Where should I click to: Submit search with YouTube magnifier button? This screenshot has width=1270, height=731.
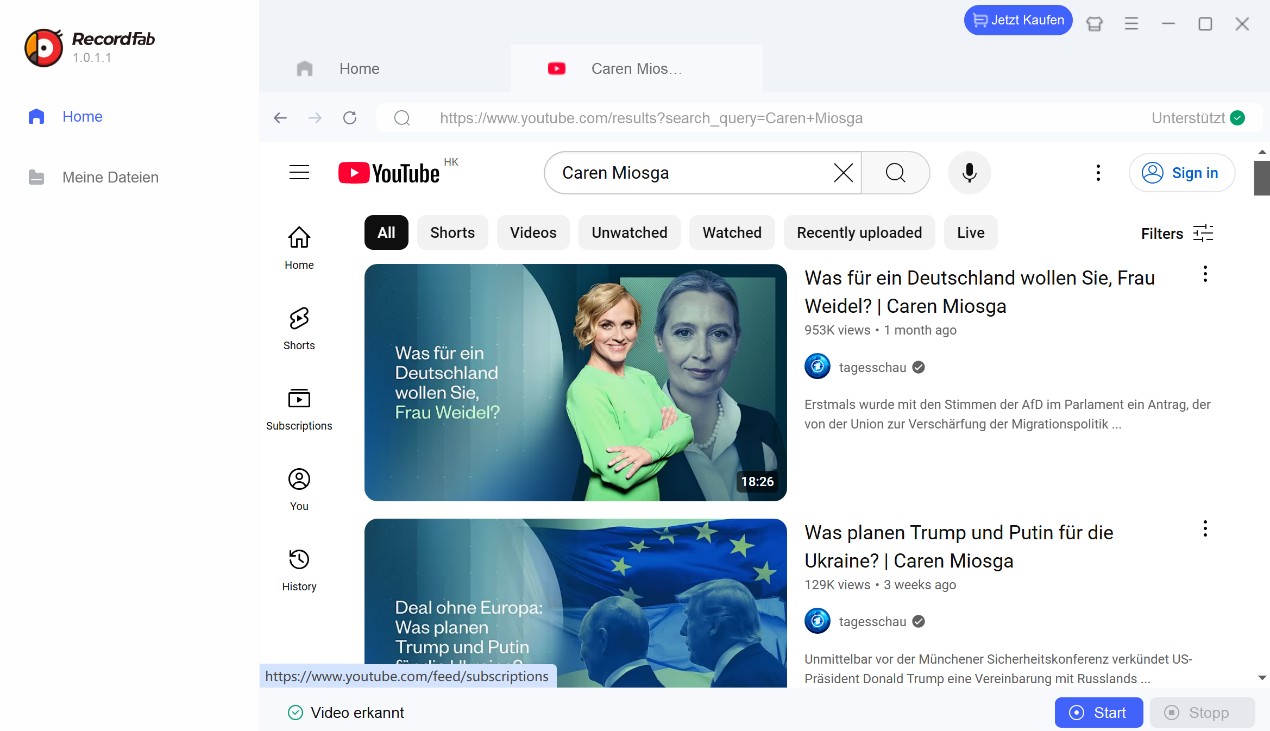click(x=895, y=173)
